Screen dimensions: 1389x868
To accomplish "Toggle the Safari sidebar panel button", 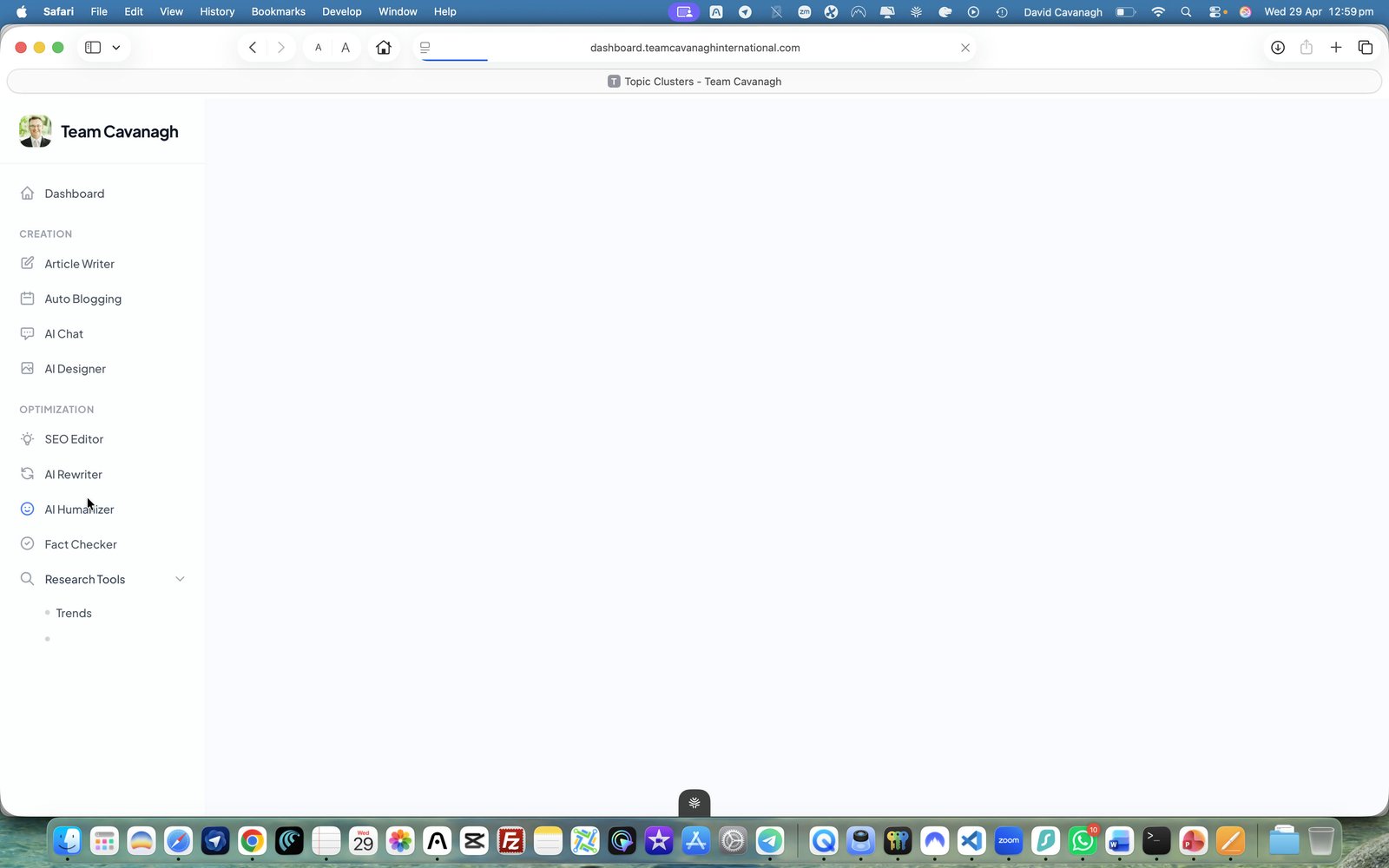I will click(93, 48).
